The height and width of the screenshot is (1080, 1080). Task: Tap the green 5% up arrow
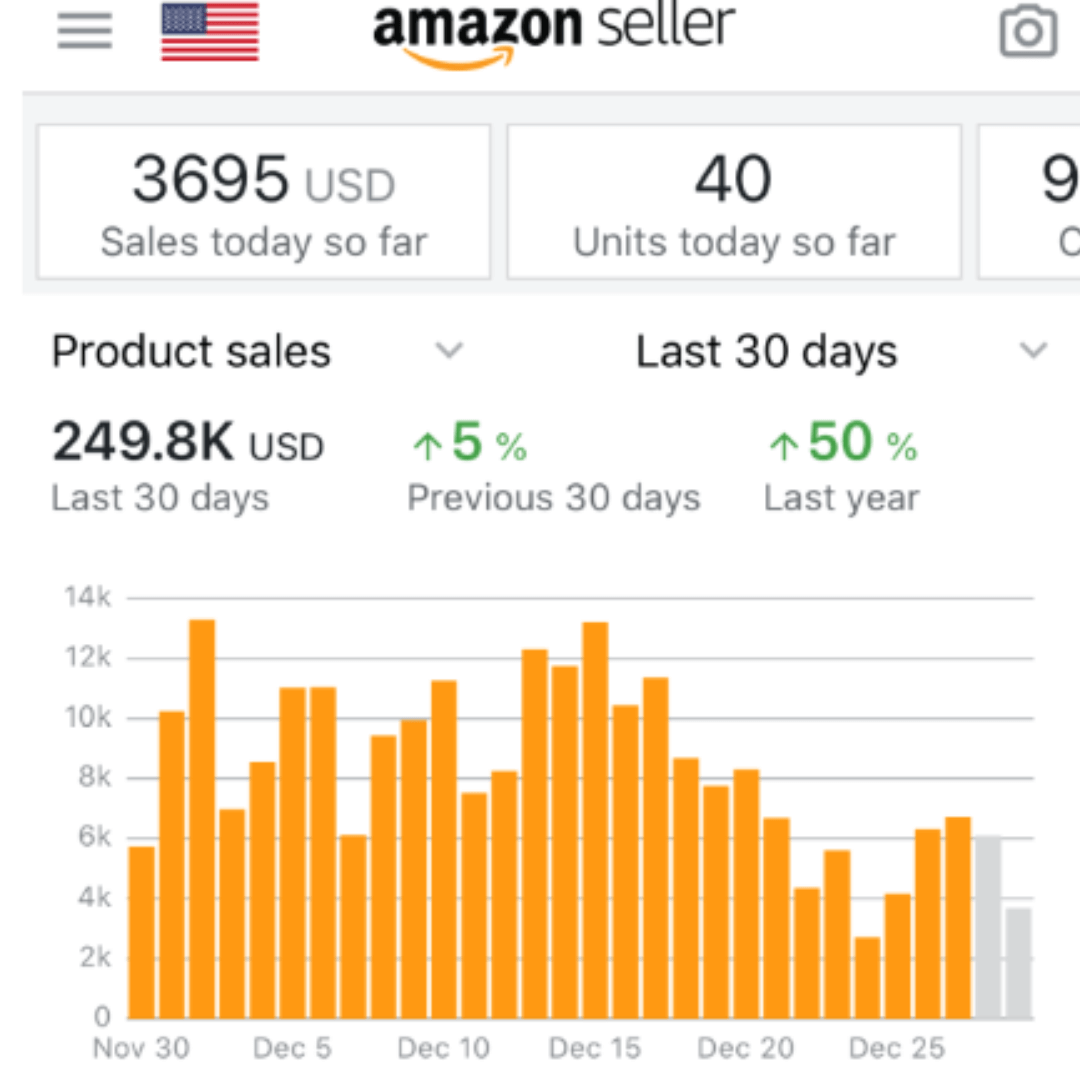pyautogui.click(x=427, y=447)
